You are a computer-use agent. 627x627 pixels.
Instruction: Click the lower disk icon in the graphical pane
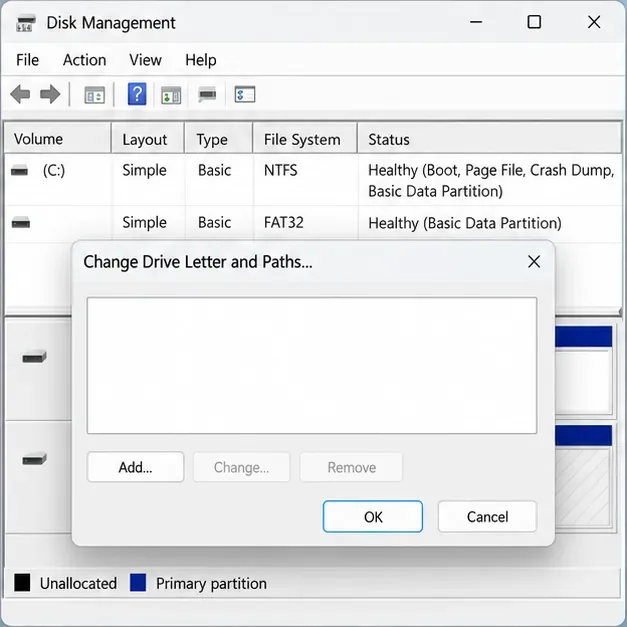[34, 459]
